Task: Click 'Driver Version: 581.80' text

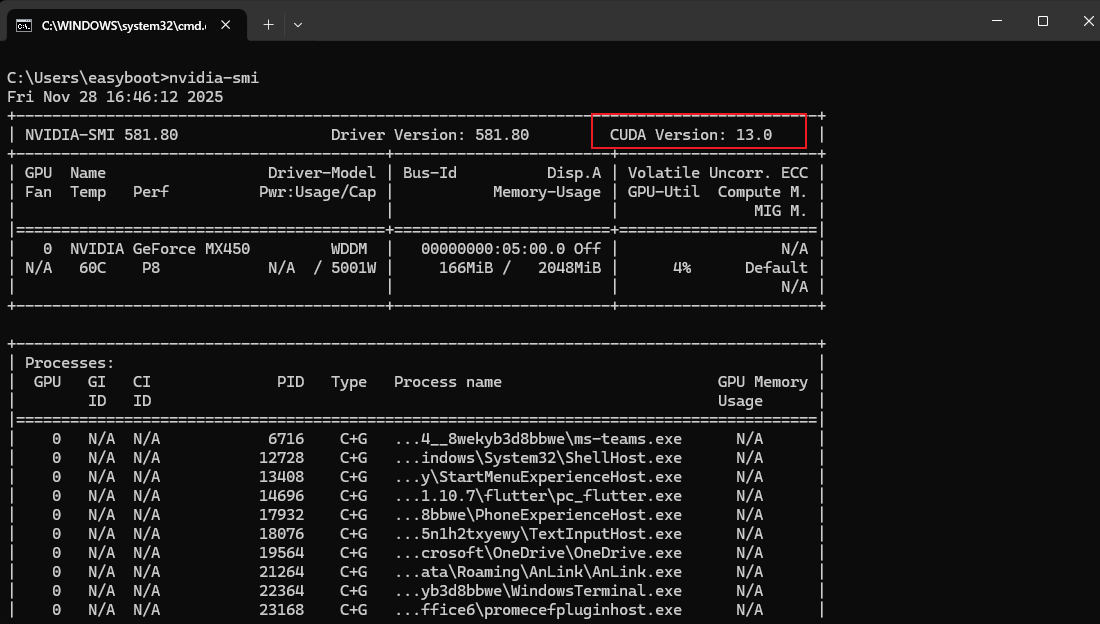Action: pyautogui.click(x=430, y=135)
